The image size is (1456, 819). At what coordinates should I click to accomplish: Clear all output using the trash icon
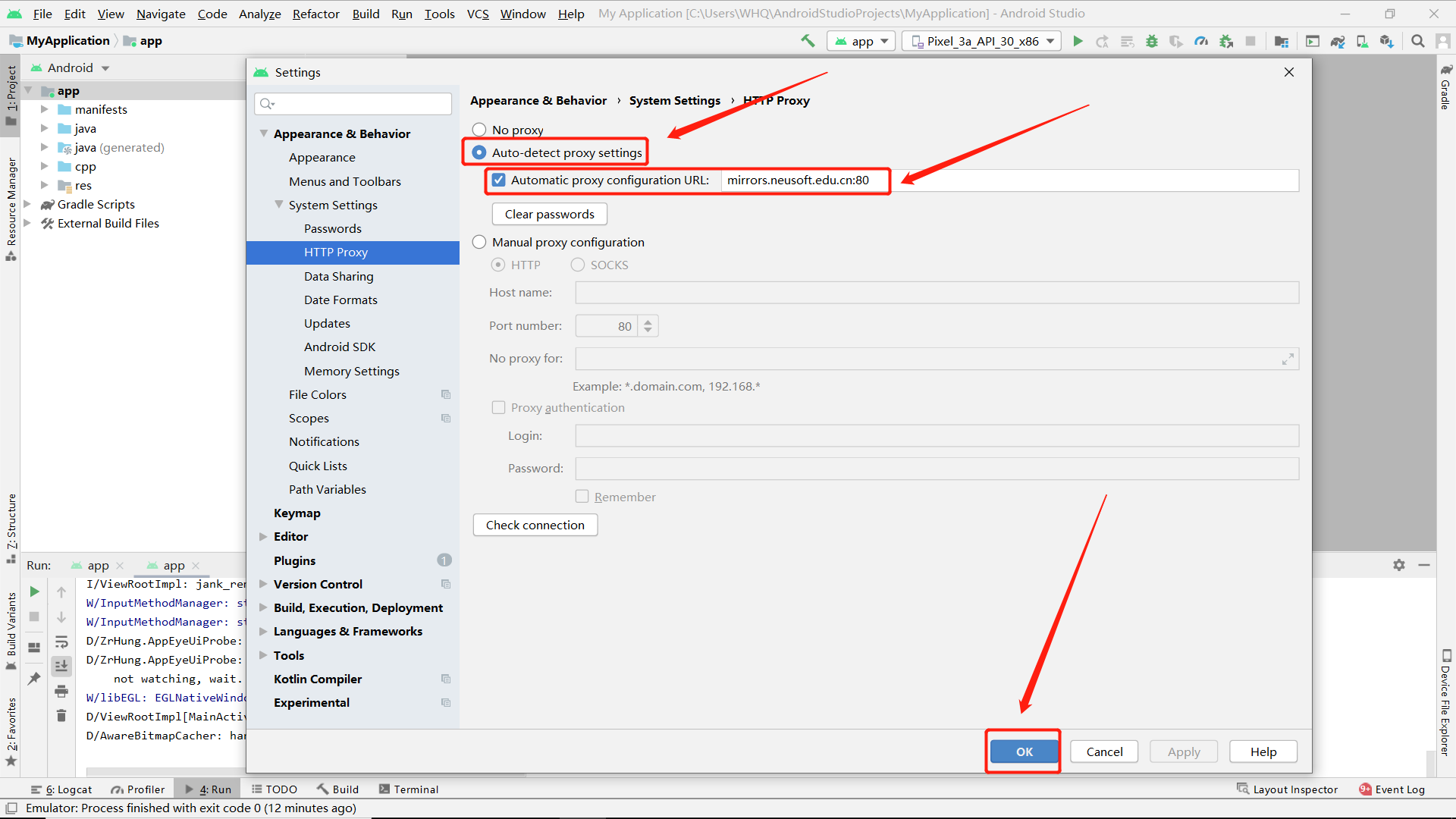tap(61, 715)
